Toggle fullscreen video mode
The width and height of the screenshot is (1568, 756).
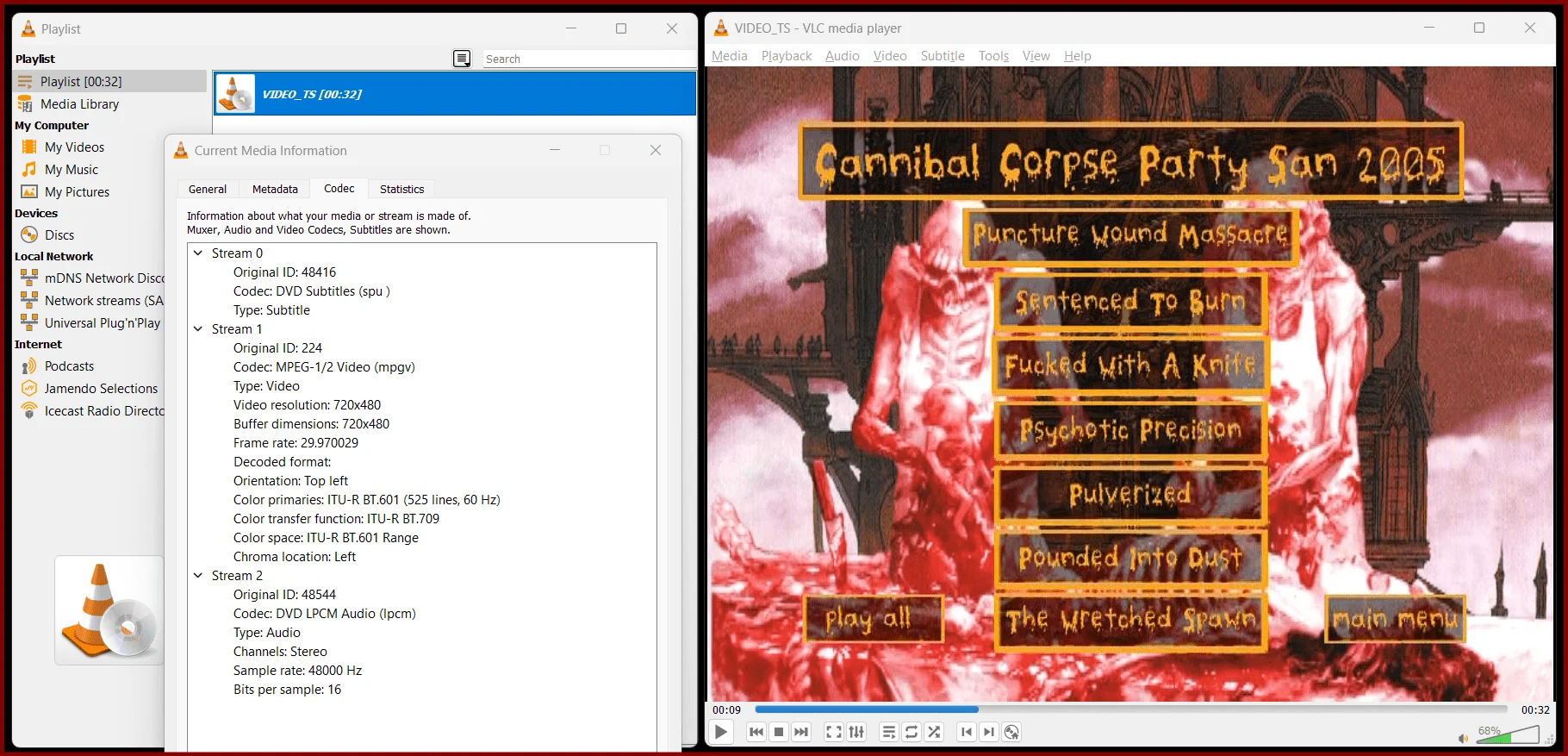(834, 732)
